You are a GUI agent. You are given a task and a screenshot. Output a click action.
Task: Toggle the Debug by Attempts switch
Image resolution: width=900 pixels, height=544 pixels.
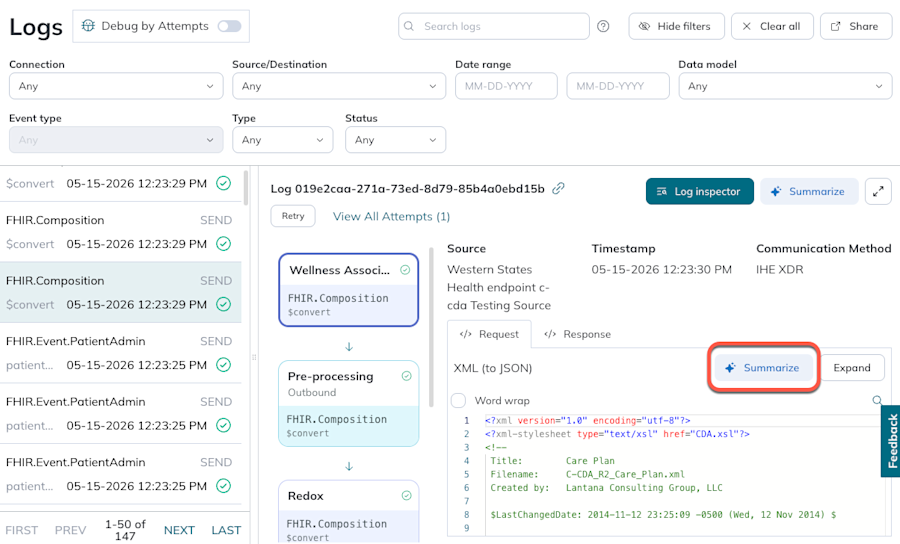point(229,26)
